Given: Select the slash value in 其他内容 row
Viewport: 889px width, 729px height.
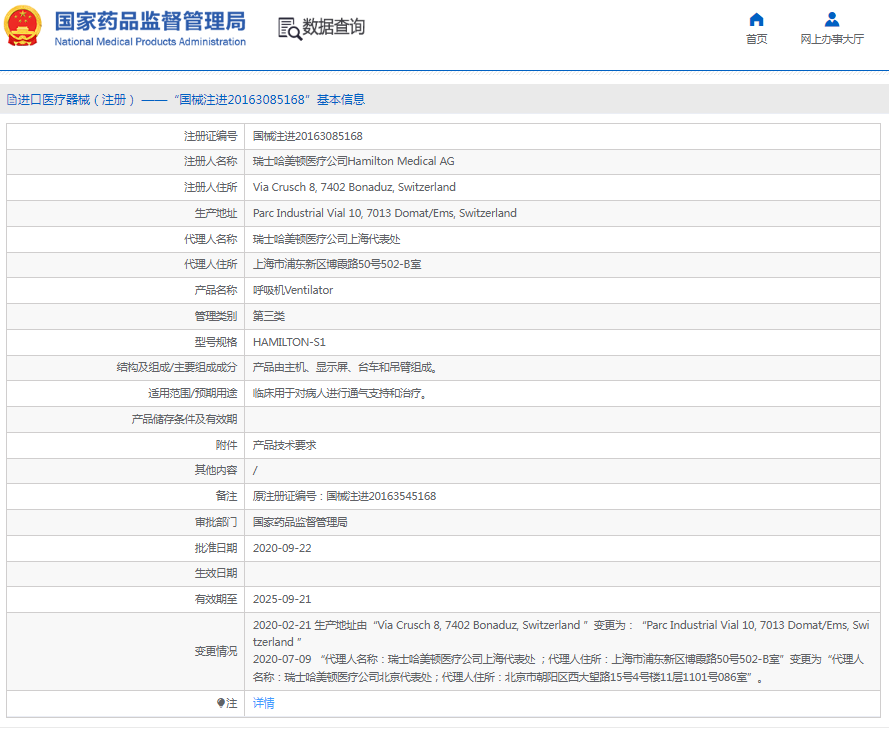Looking at the screenshot, I should click(255, 471).
